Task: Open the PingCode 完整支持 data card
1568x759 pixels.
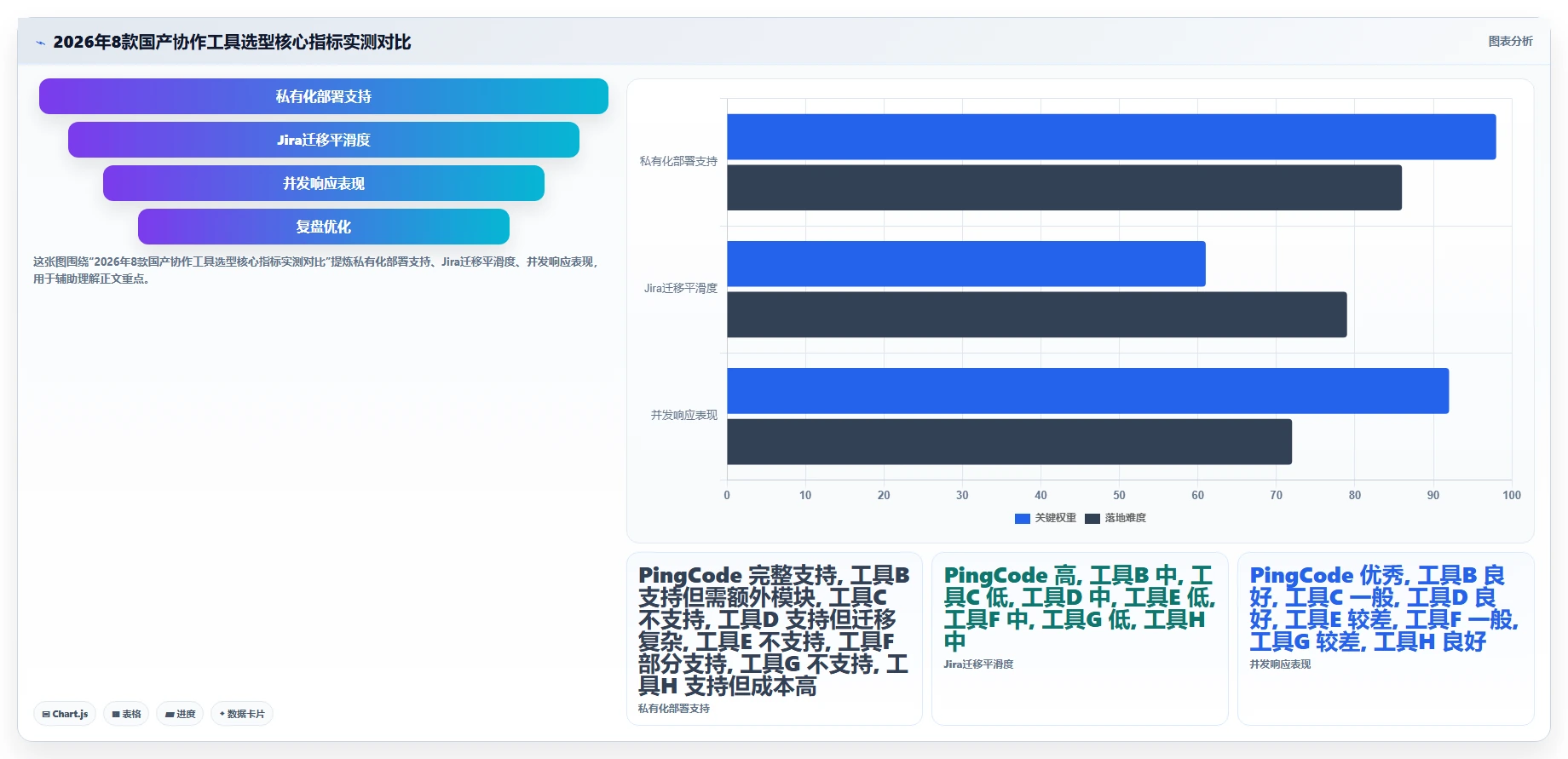Action: pyautogui.click(x=774, y=639)
